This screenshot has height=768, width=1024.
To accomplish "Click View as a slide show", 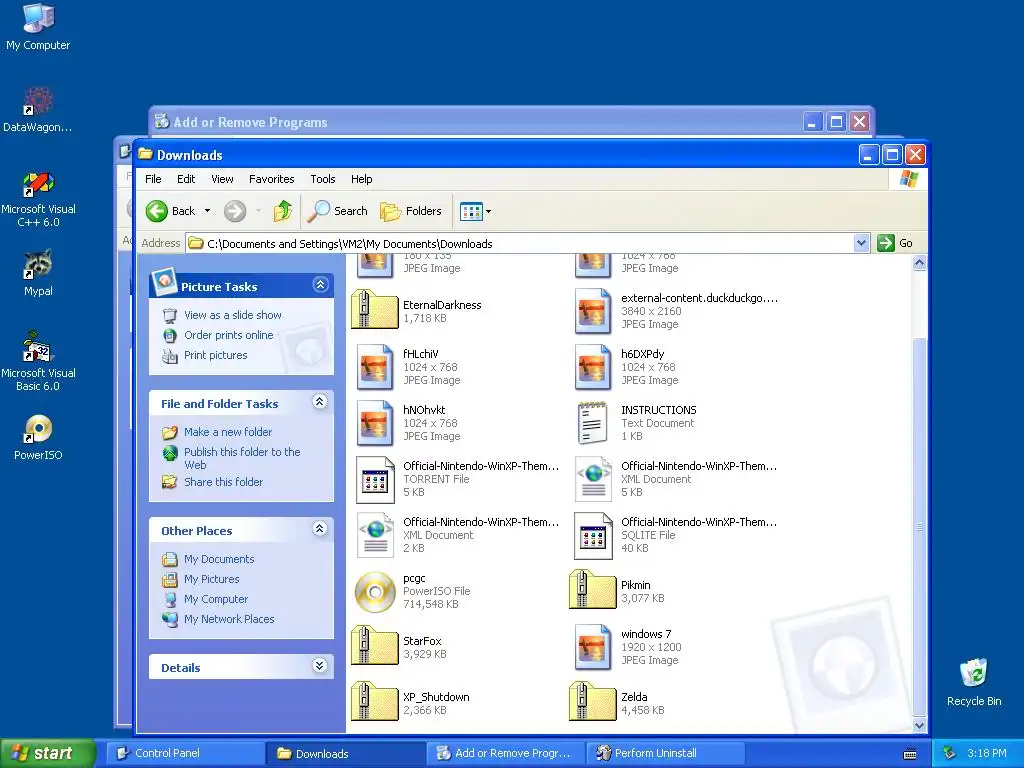I will point(232,315).
